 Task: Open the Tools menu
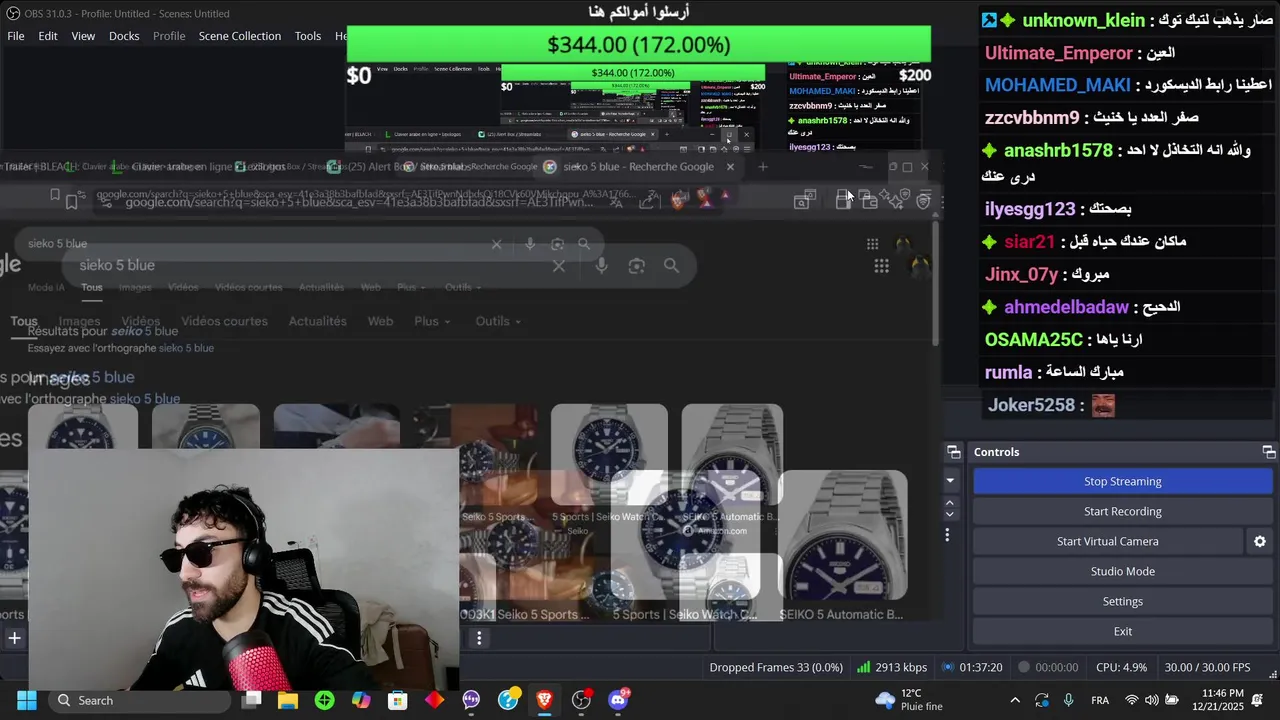point(308,36)
